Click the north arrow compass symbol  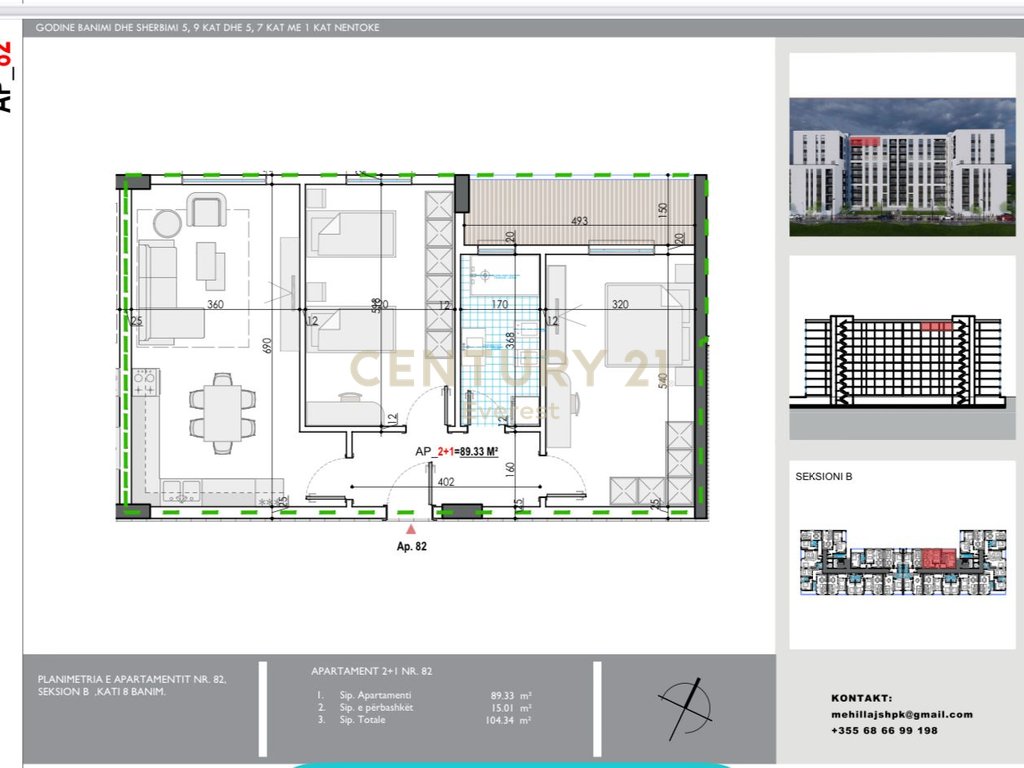[686, 709]
